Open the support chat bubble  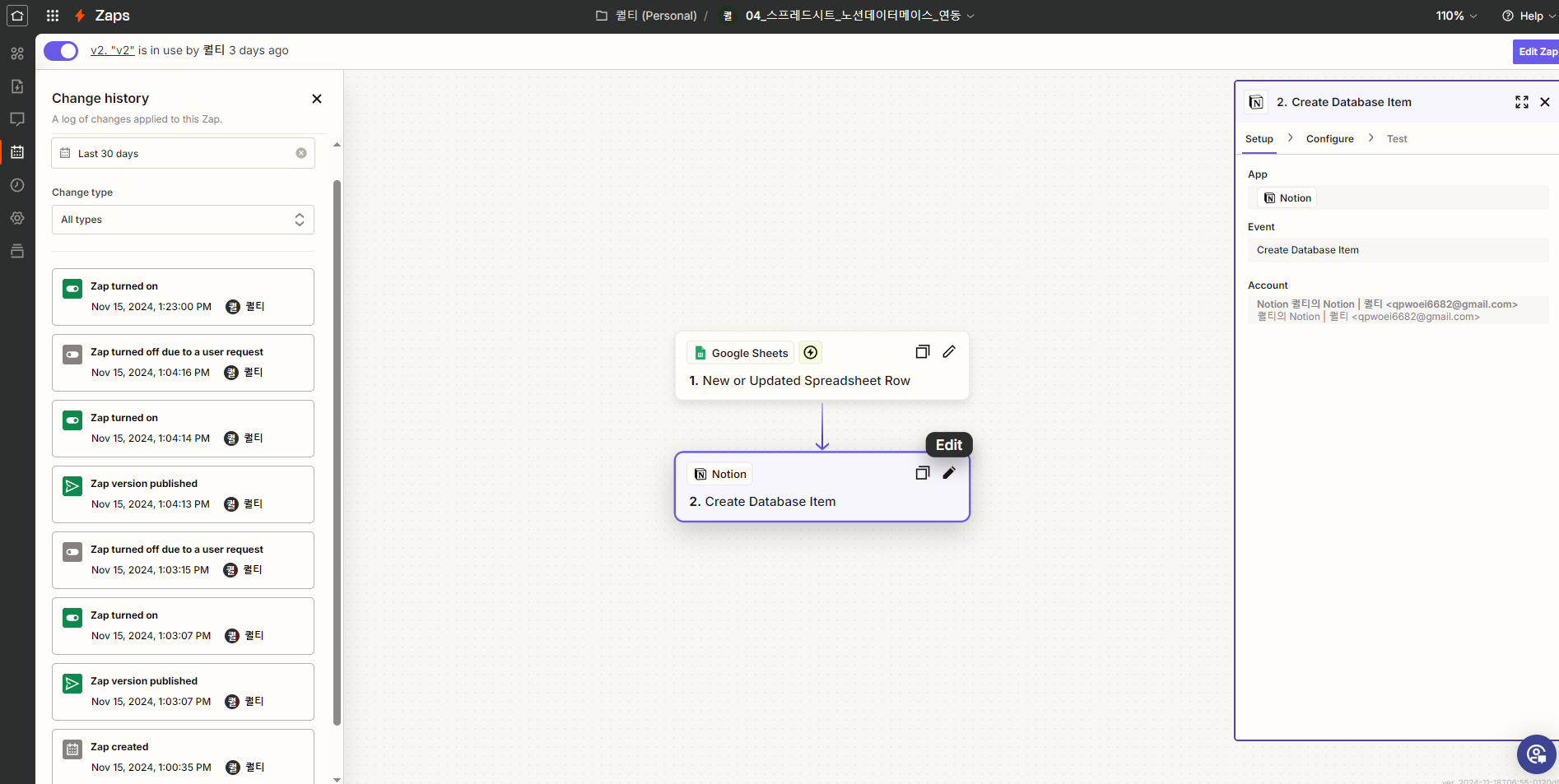click(1536, 754)
